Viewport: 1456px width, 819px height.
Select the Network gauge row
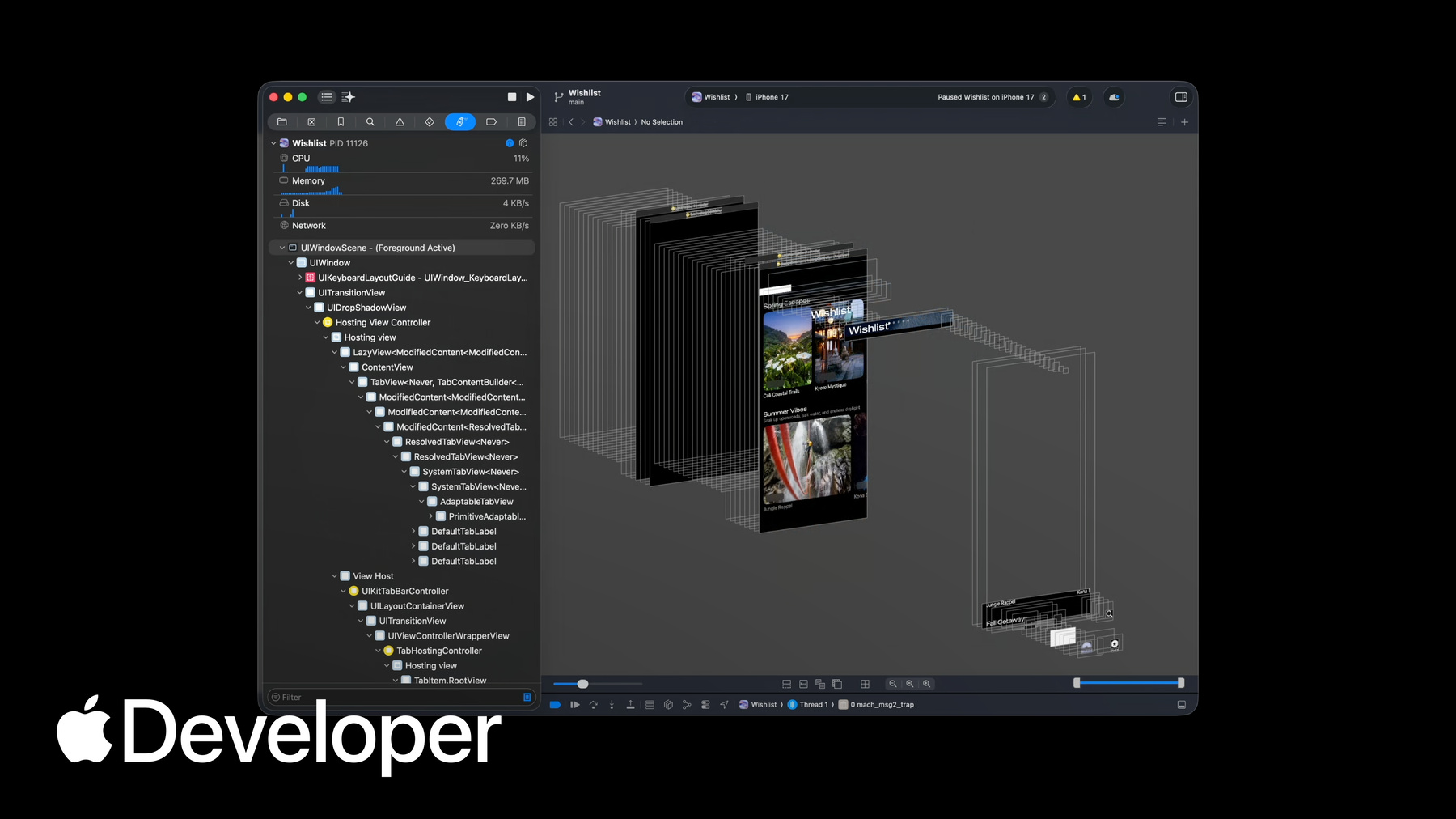(404, 226)
